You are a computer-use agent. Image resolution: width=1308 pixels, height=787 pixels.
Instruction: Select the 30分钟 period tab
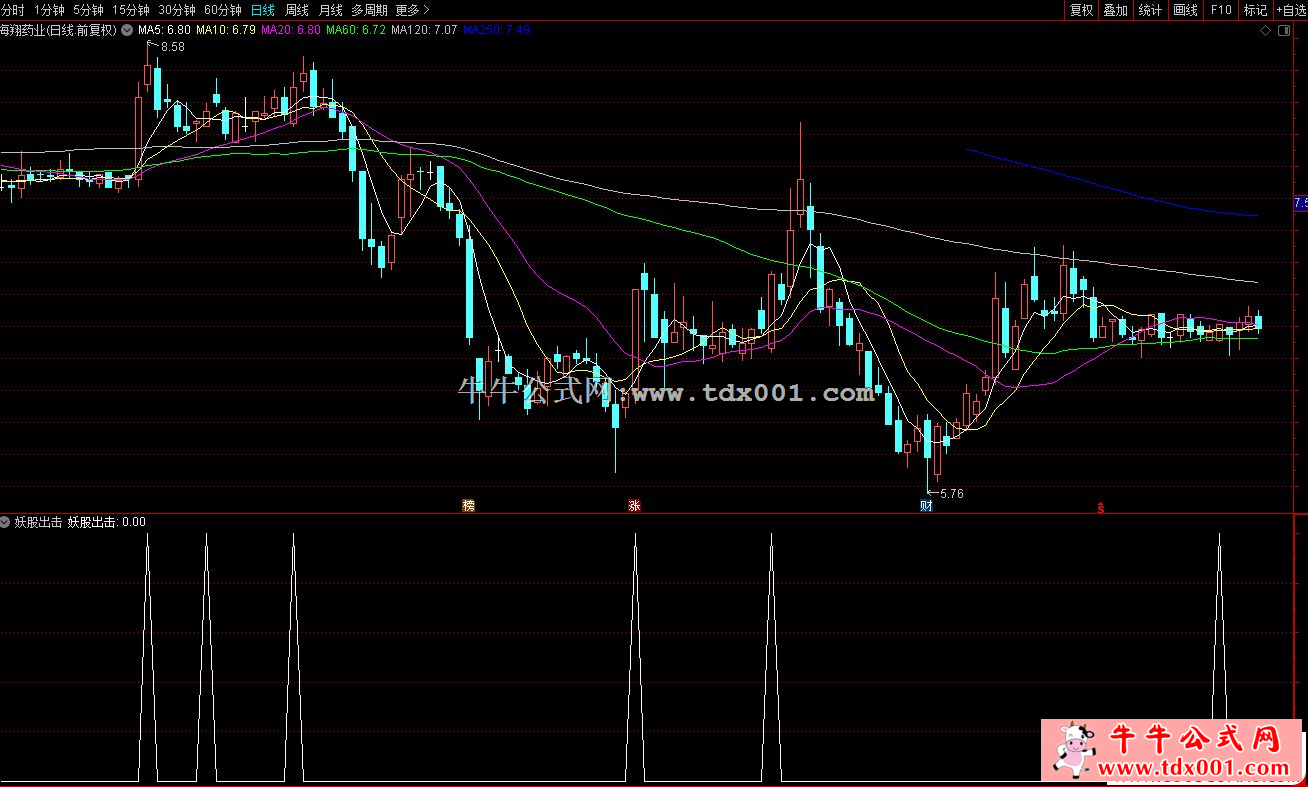click(x=177, y=10)
